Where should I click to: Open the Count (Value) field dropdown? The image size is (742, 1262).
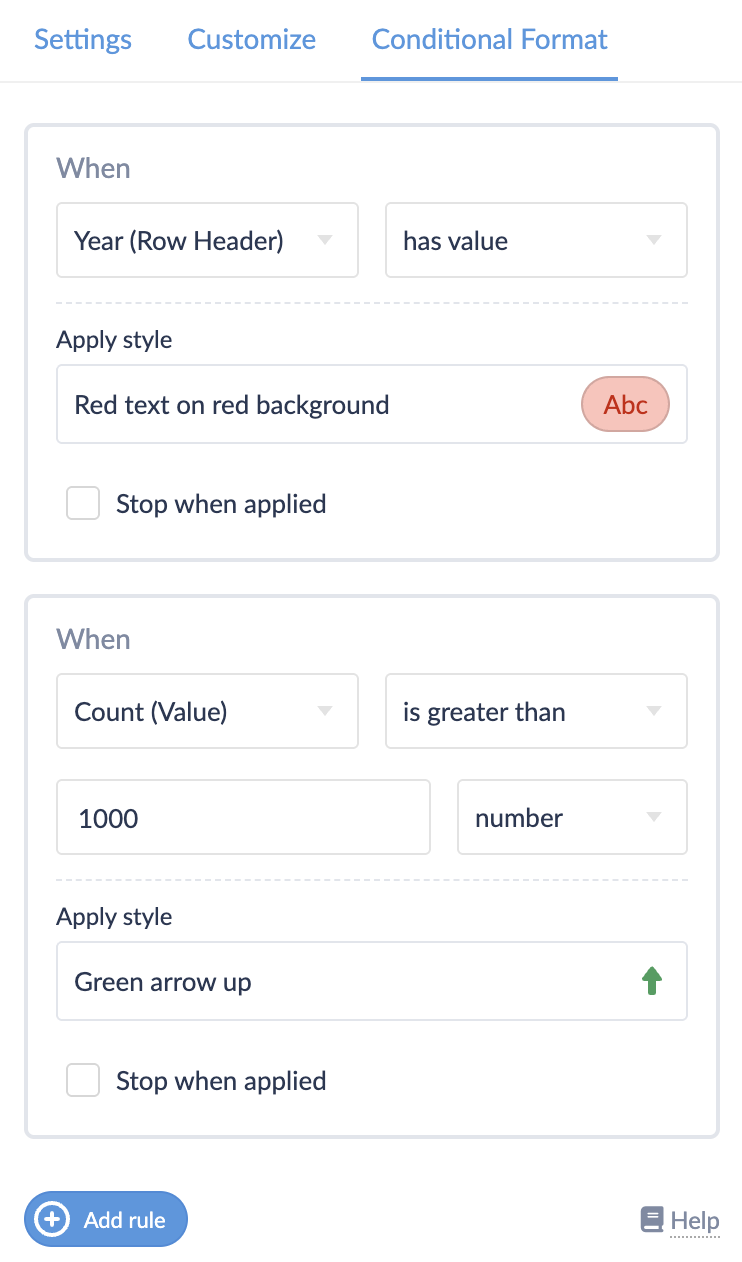click(207, 711)
